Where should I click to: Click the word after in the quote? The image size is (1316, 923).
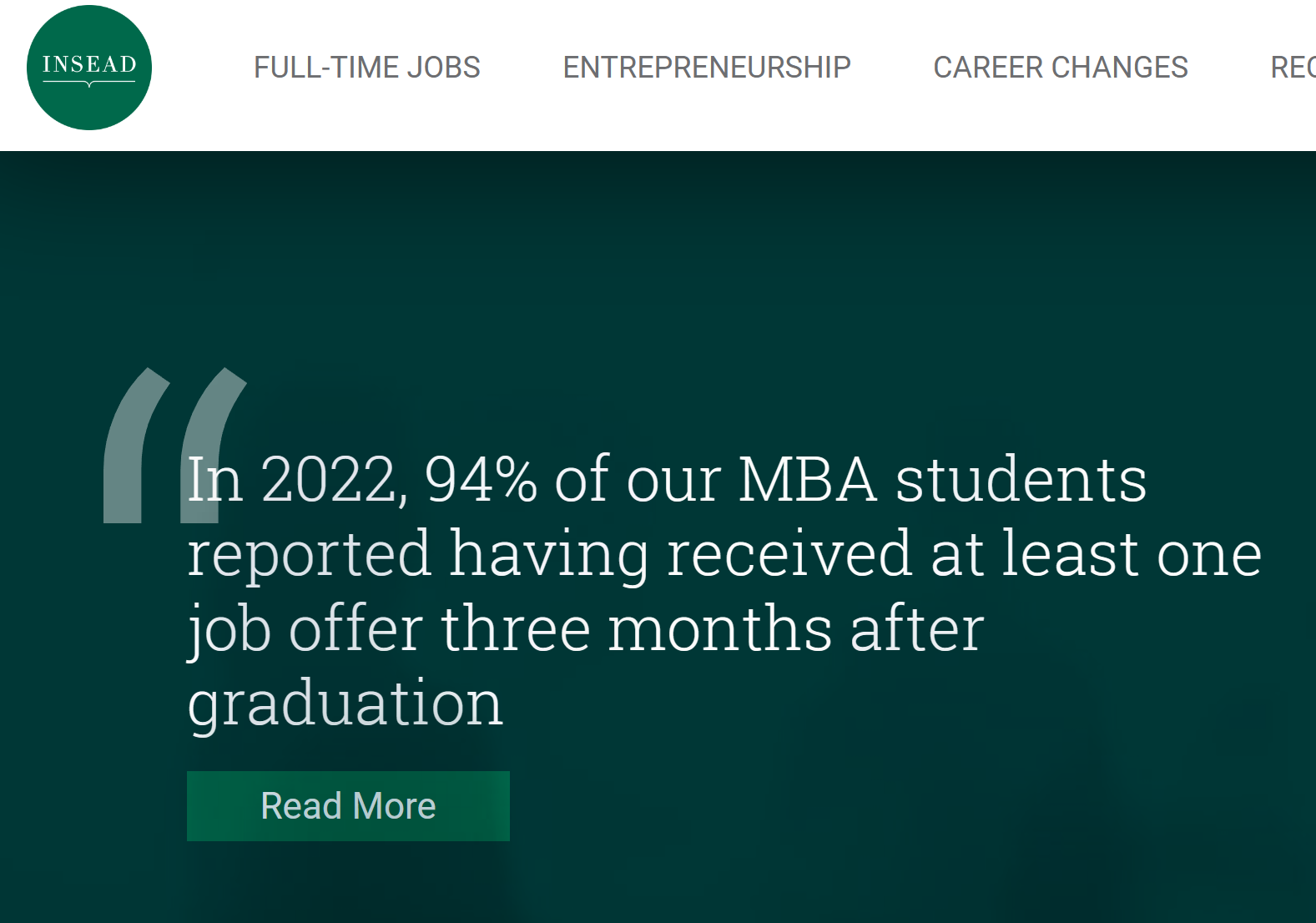pos(917,629)
